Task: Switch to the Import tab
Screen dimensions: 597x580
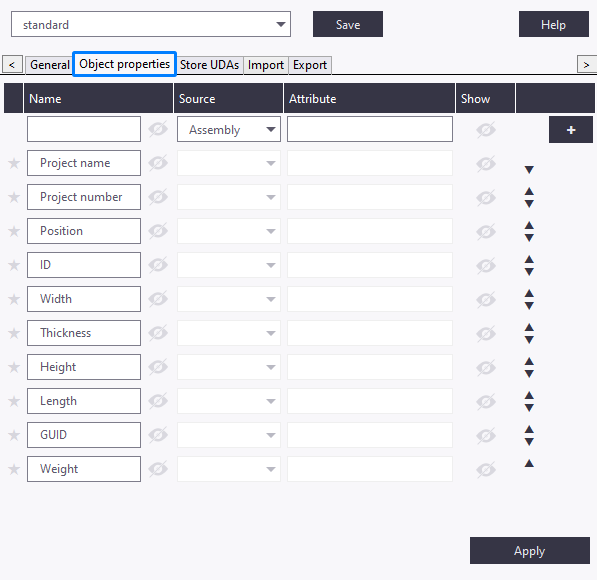Action: 266,65
